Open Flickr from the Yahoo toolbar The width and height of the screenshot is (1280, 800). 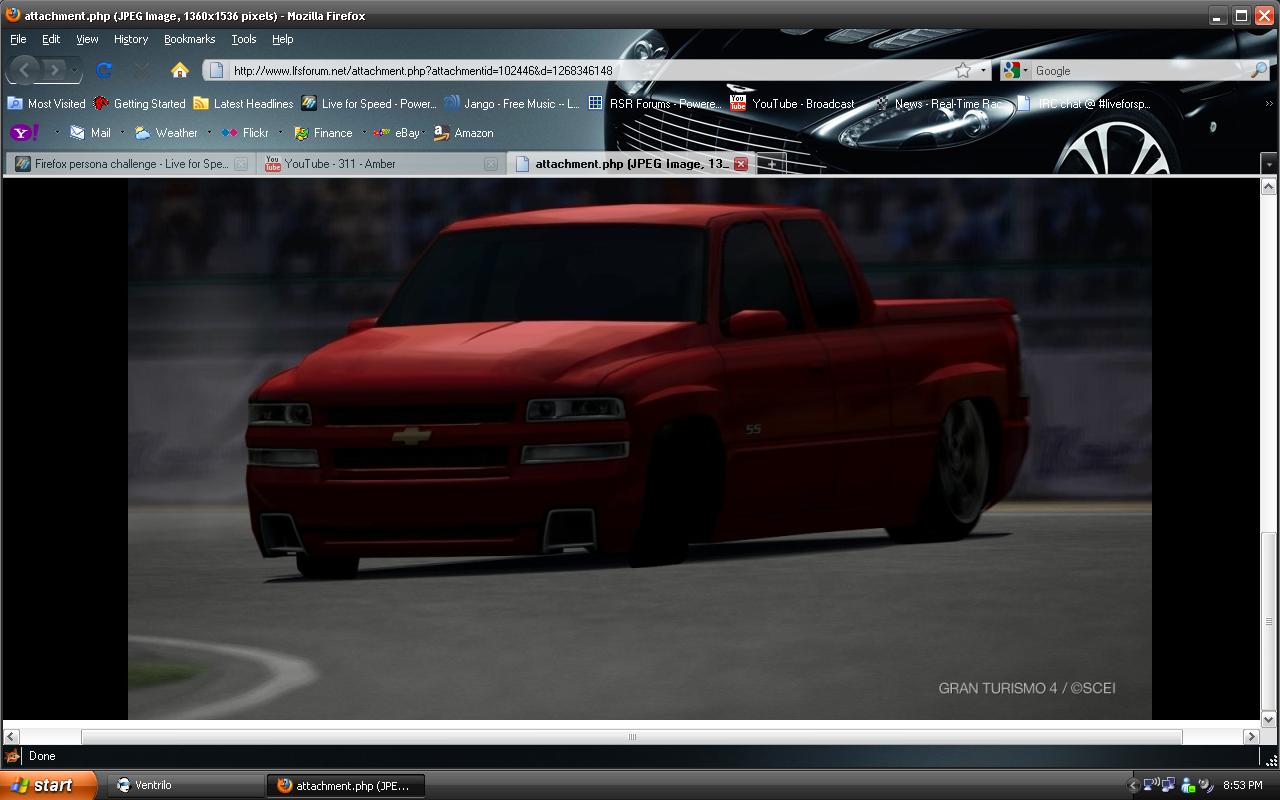[245, 132]
